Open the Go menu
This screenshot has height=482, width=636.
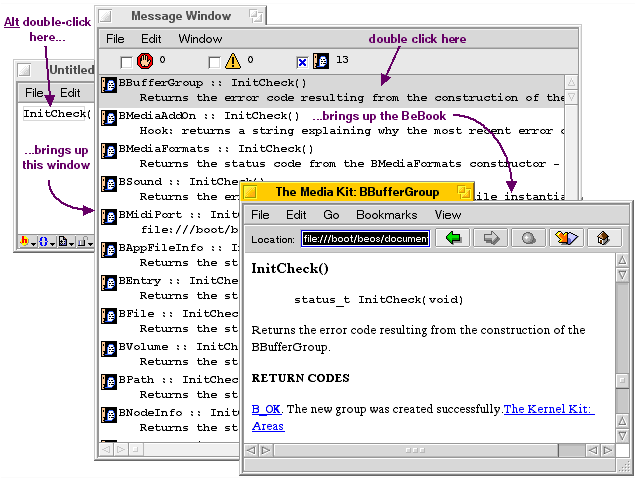331,215
